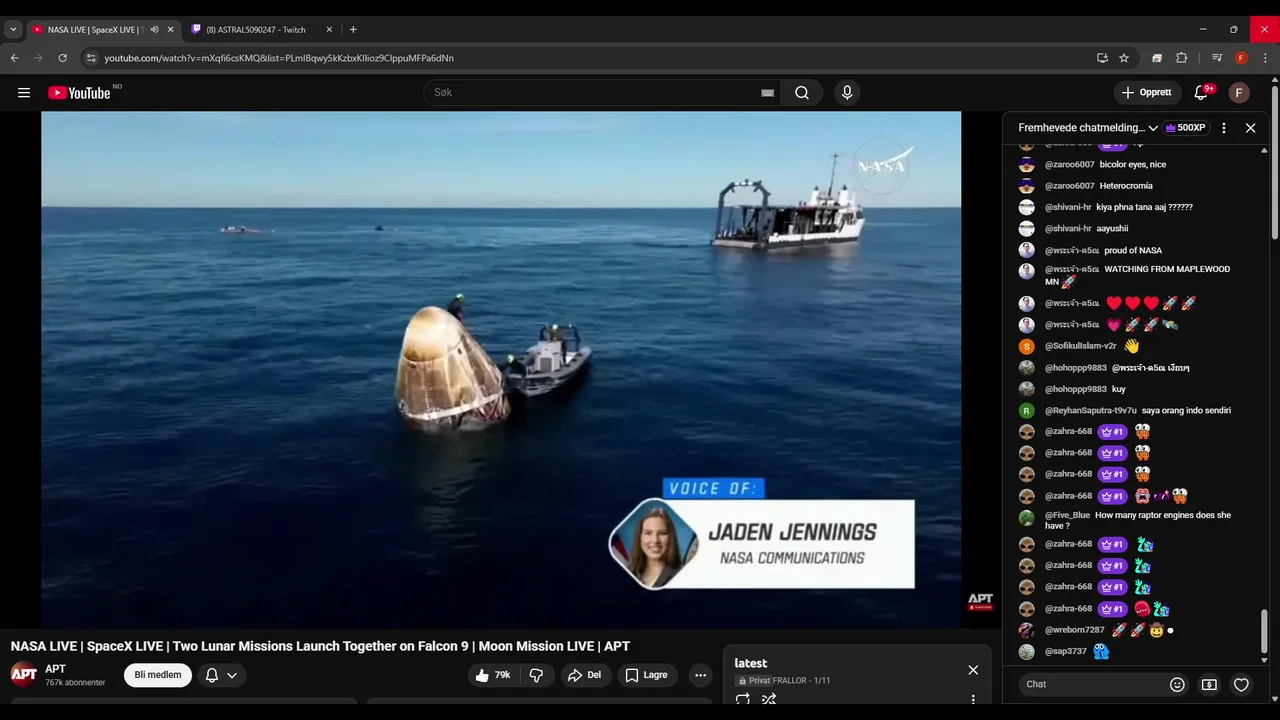This screenshot has width=1280, height=720.
Task: Click the @Five_Blue username in chat
Action: 1068,515
